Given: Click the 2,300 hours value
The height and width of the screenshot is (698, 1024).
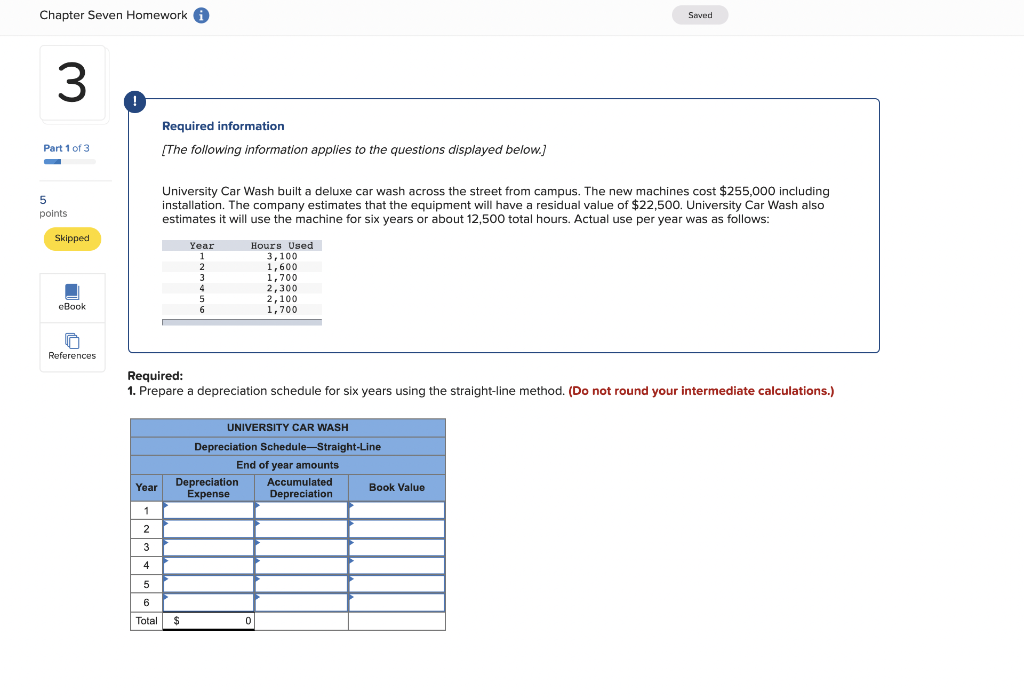Looking at the screenshot, I should click(282, 289).
